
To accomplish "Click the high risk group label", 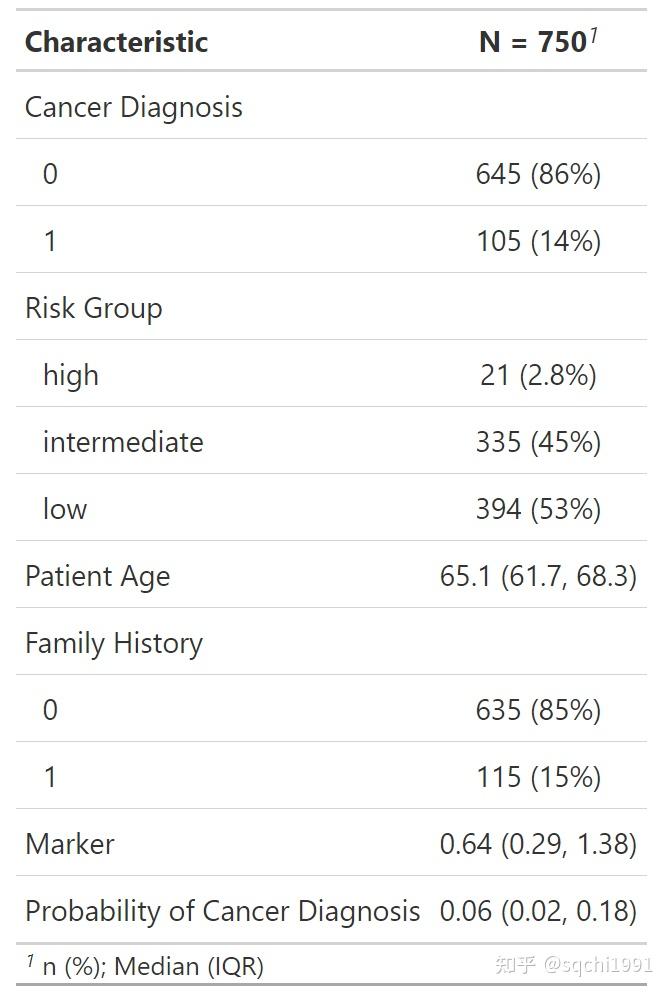I will [70, 376].
